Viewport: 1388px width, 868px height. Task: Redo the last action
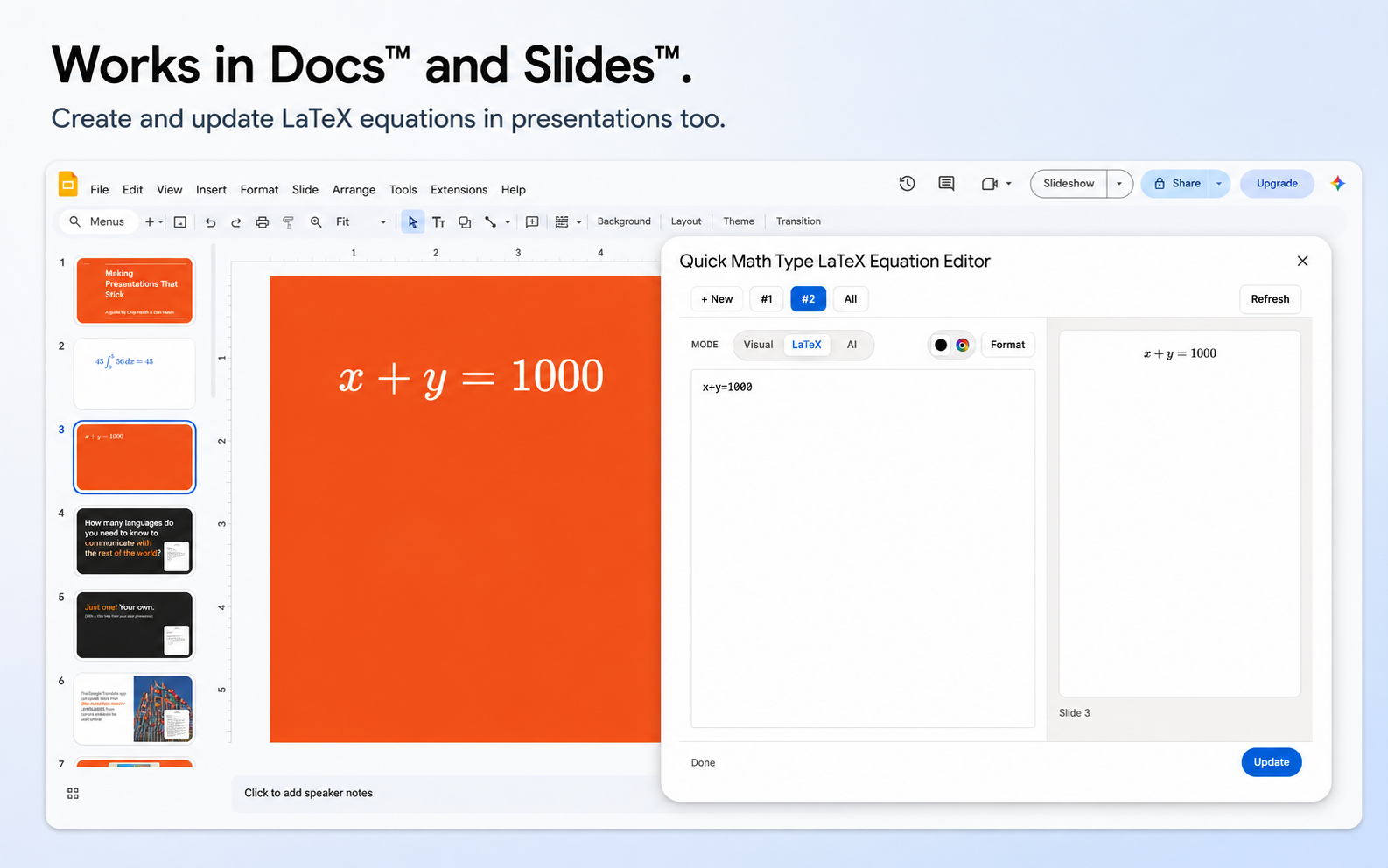235,222
